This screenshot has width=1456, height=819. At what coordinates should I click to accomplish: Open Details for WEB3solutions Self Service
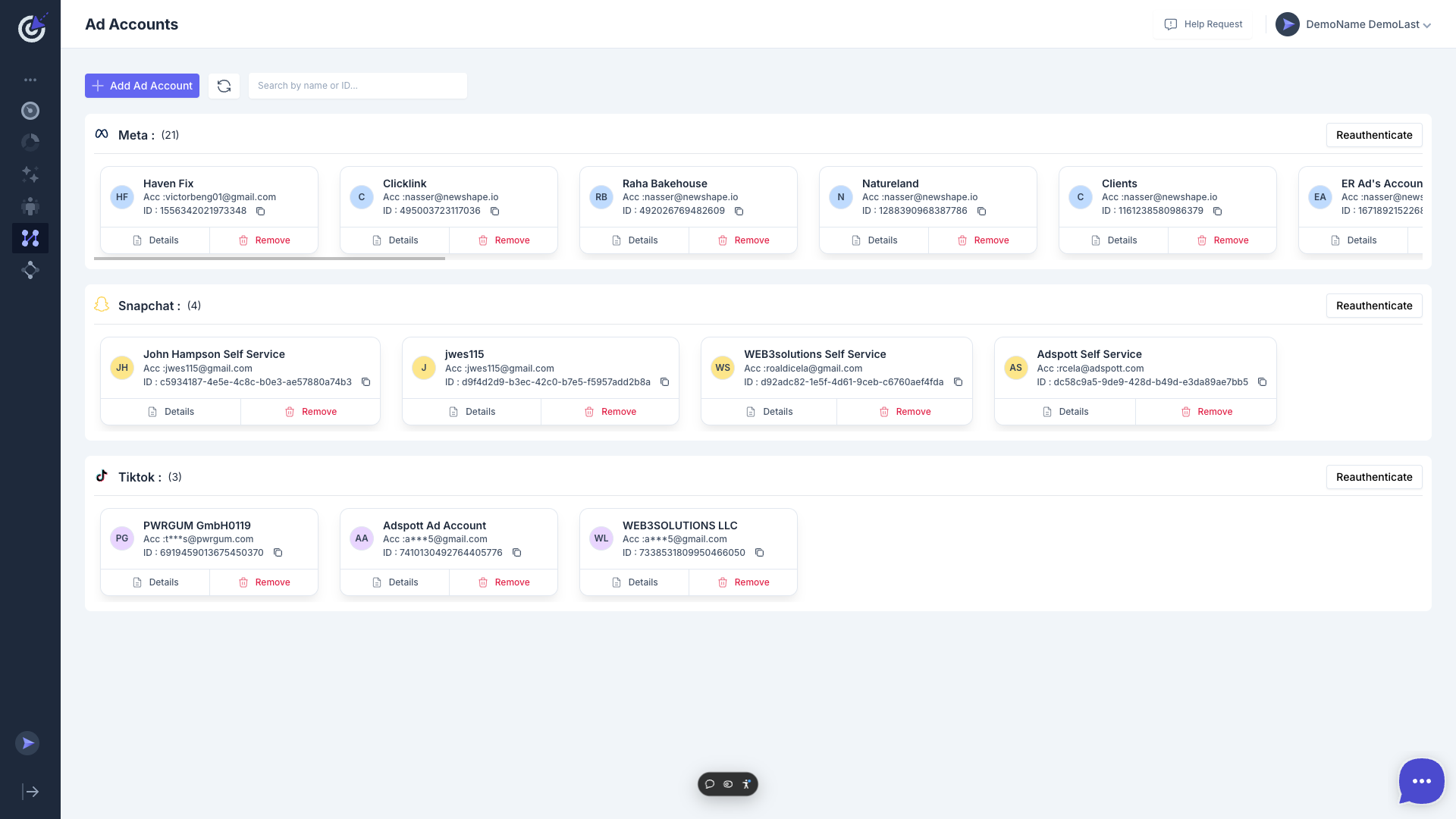tap(769, 412)
